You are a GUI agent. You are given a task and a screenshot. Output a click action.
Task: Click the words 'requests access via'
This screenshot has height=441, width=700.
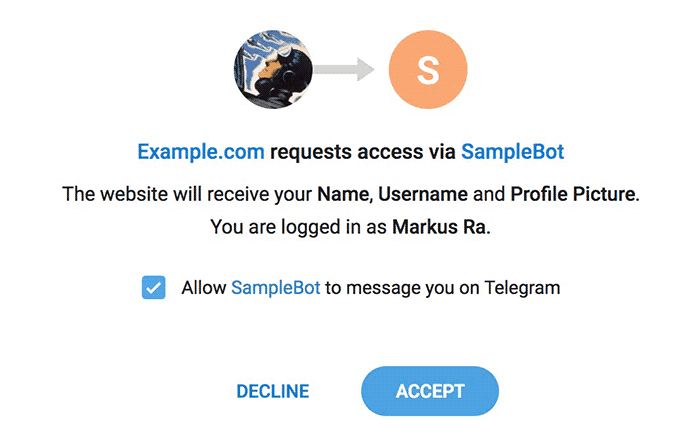[362, 152]
